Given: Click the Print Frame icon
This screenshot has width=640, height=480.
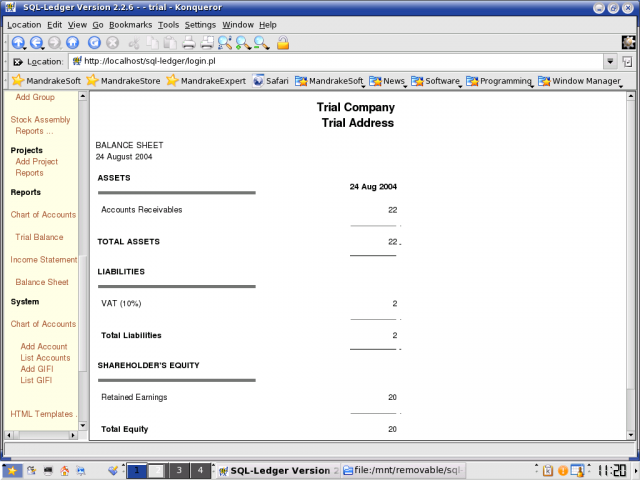Looking at the screenshot, I should pyautogui.click(x=207, y=42).
